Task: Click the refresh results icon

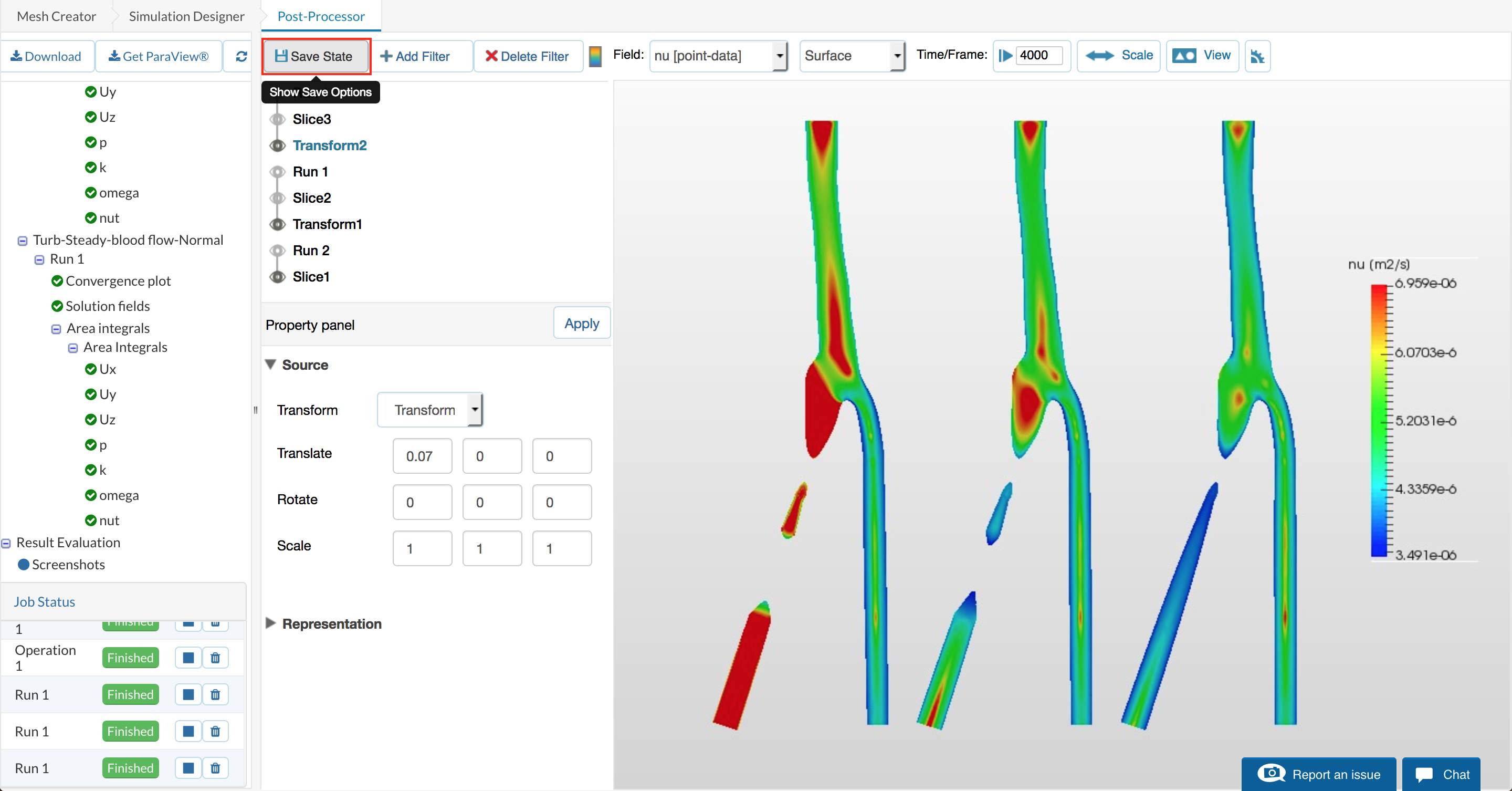Action: [240, 56]
